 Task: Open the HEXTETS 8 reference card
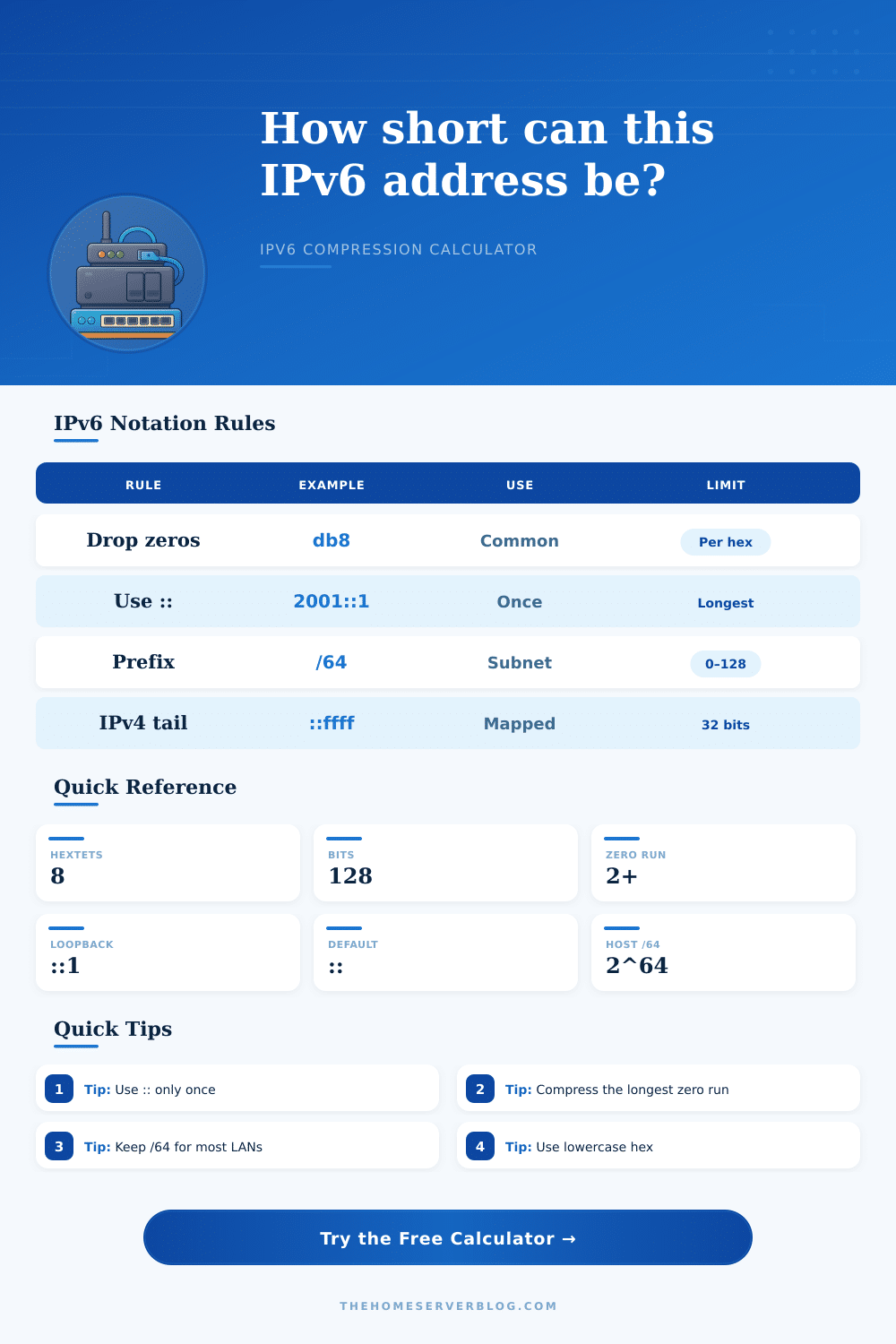tap(168, 863)
